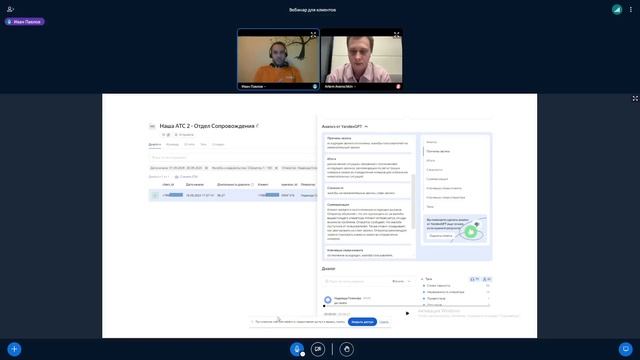Open the participants list icon
Screen dimensions: 640x360
click(11, 9)
